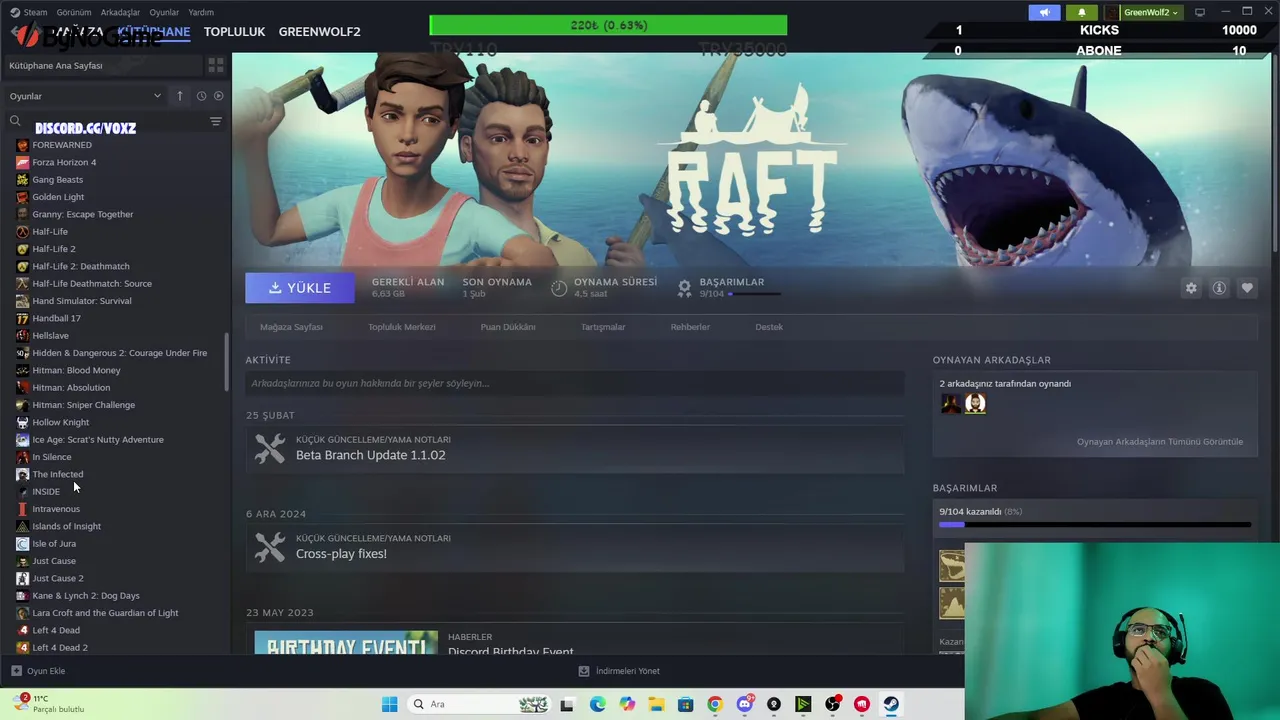Click Golden Light game icon
This screenshot has height=720, width=1280.
click(22, 197)
